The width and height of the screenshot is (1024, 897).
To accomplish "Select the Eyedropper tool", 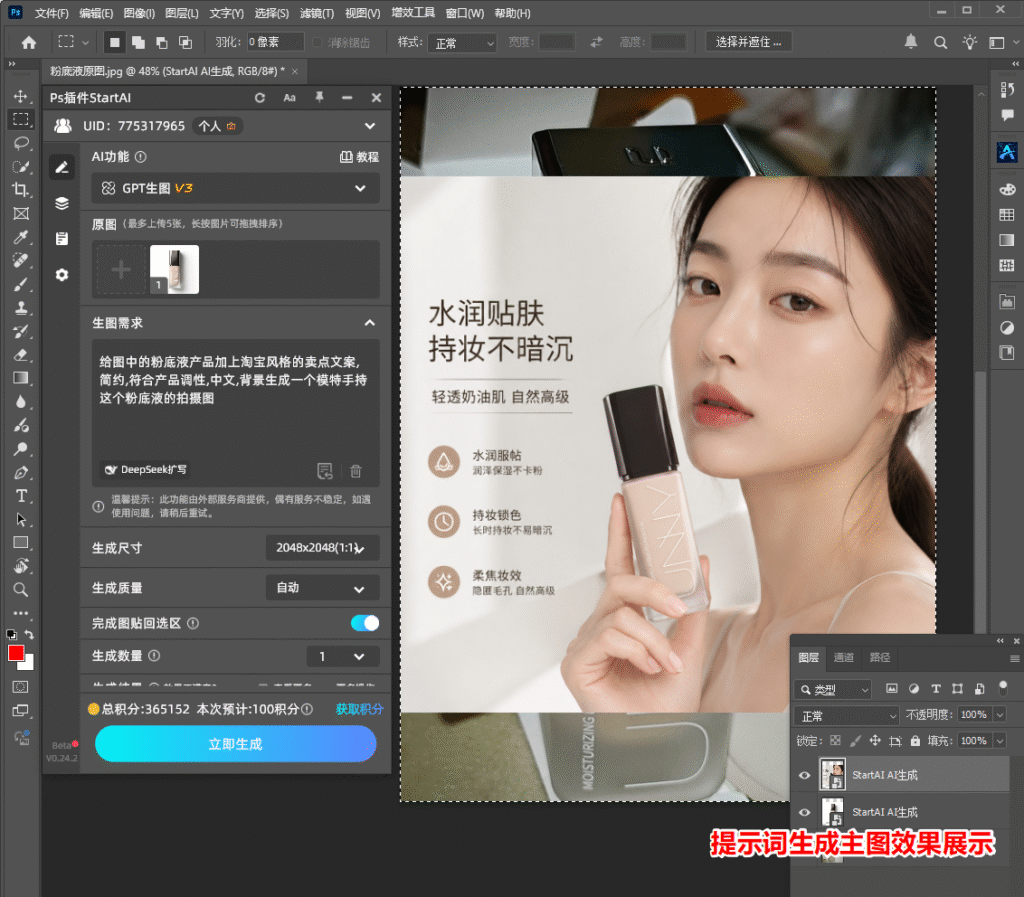I will 21,237.
